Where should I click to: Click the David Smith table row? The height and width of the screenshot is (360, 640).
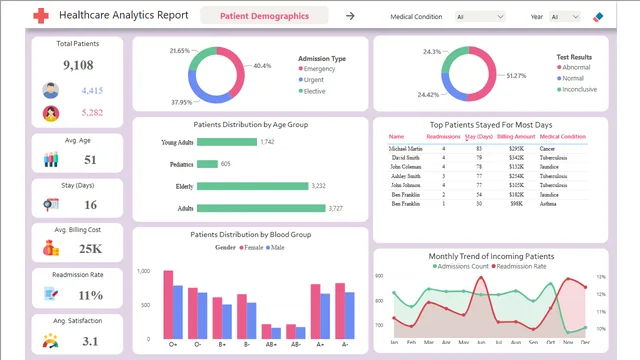click(x=487, y=158)
